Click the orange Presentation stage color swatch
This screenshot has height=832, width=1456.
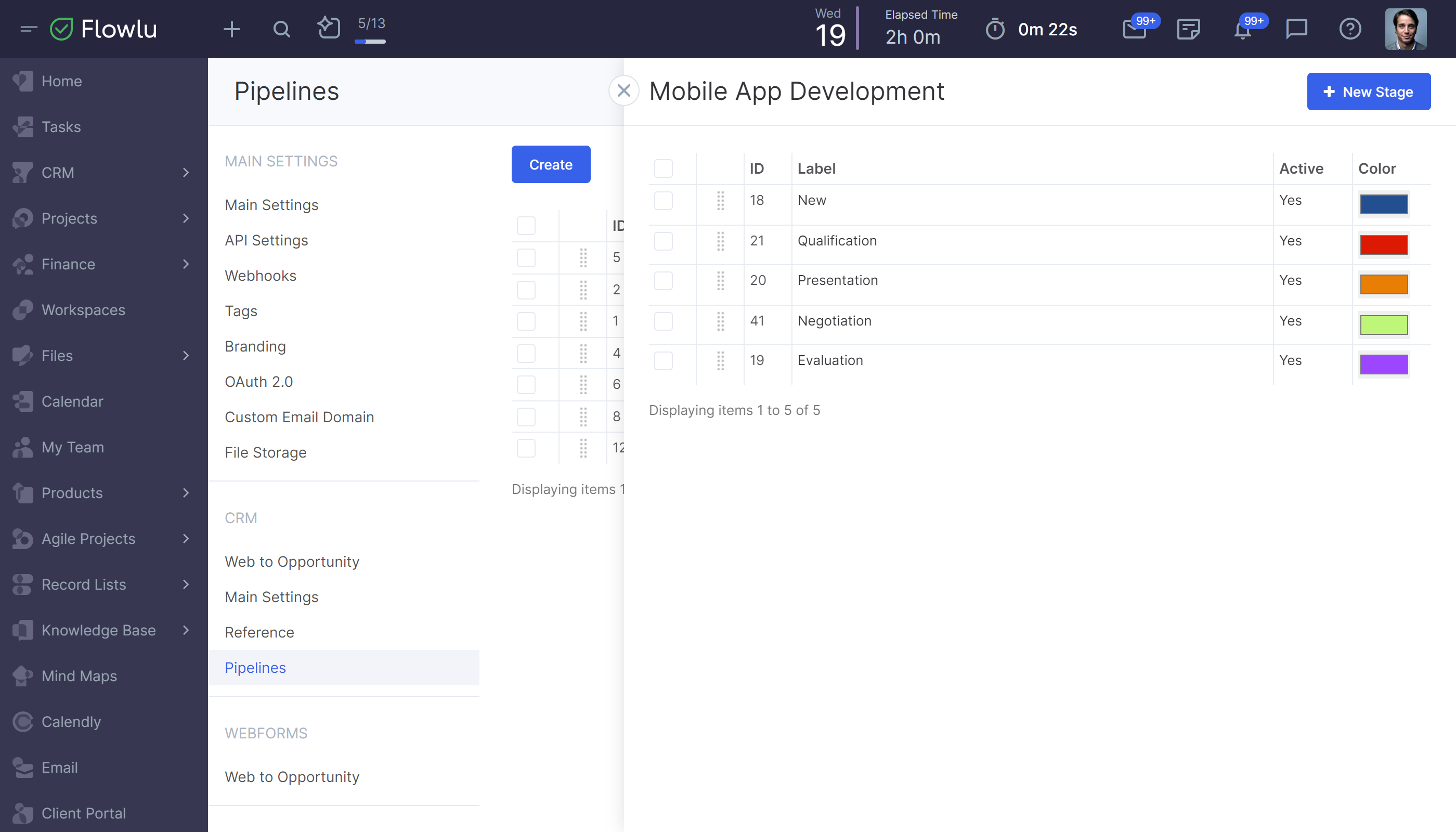click(x=1384, y=284)
